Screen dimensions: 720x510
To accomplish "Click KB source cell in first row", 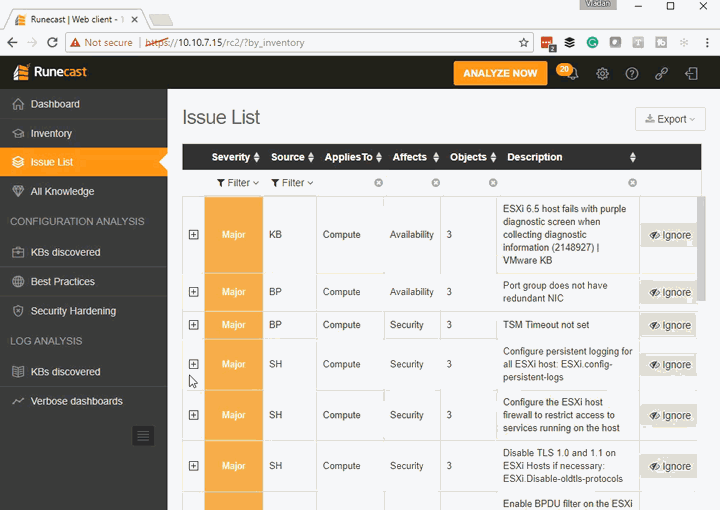I will [289, 235].
